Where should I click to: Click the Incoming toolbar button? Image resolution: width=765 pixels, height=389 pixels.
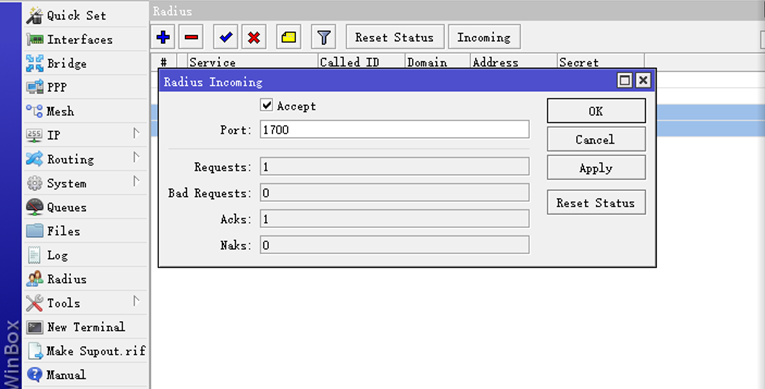tap(484, 37)
